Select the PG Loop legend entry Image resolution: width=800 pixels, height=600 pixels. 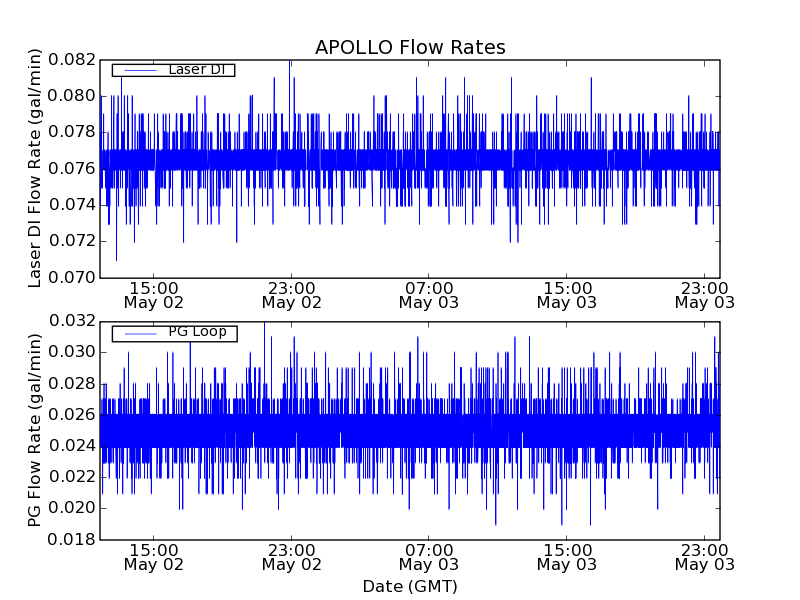(x=196, y=332)
